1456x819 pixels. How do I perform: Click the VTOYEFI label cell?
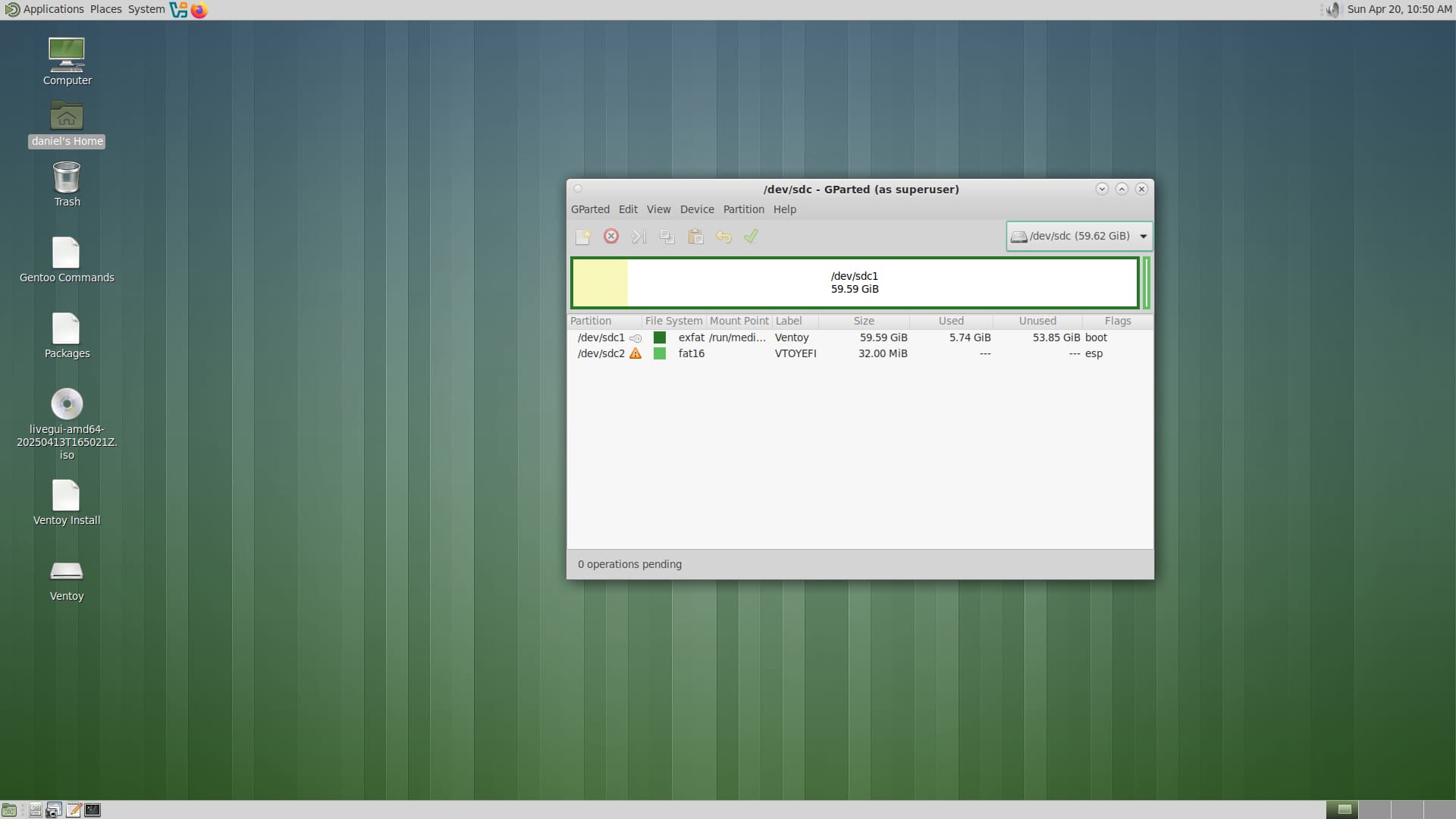[x=795, y=354]
